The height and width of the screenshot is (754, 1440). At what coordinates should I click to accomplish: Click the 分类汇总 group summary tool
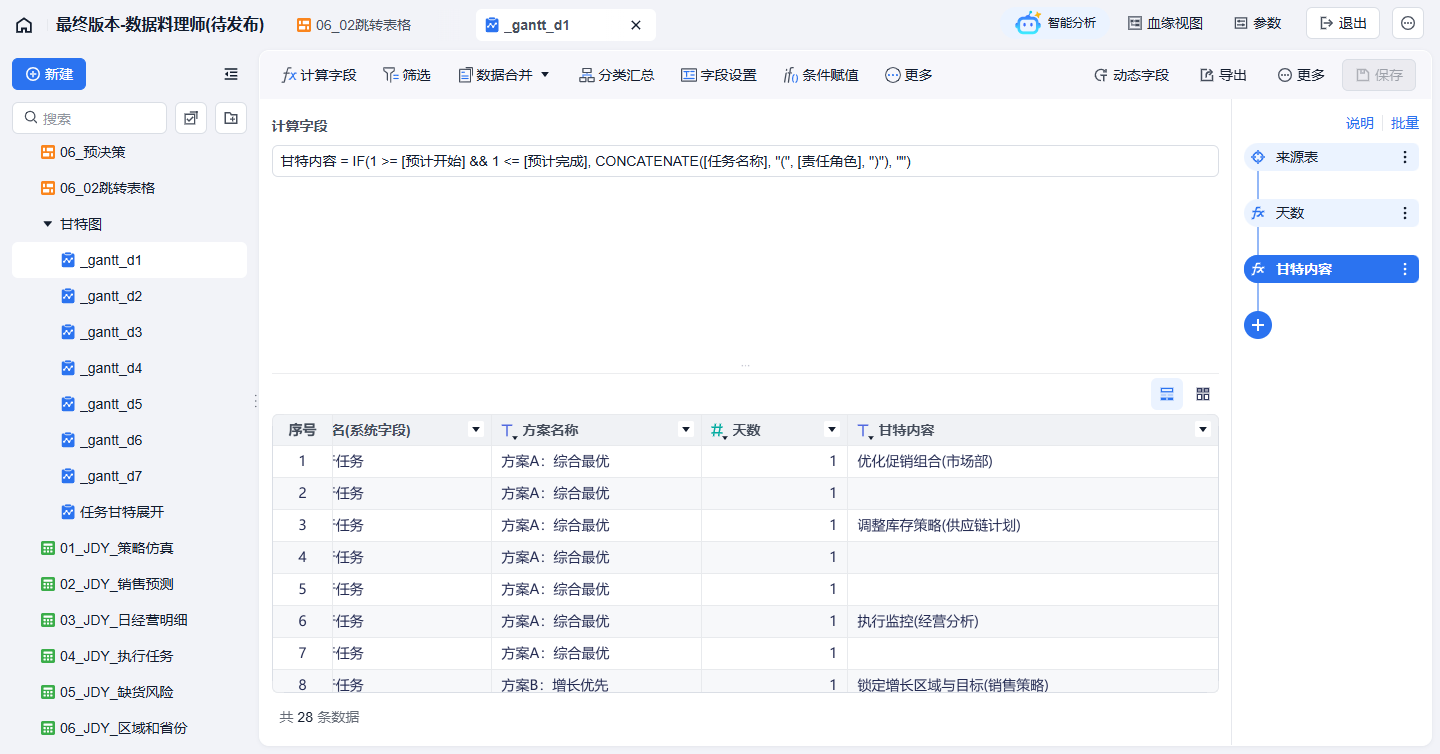point(617,75)
